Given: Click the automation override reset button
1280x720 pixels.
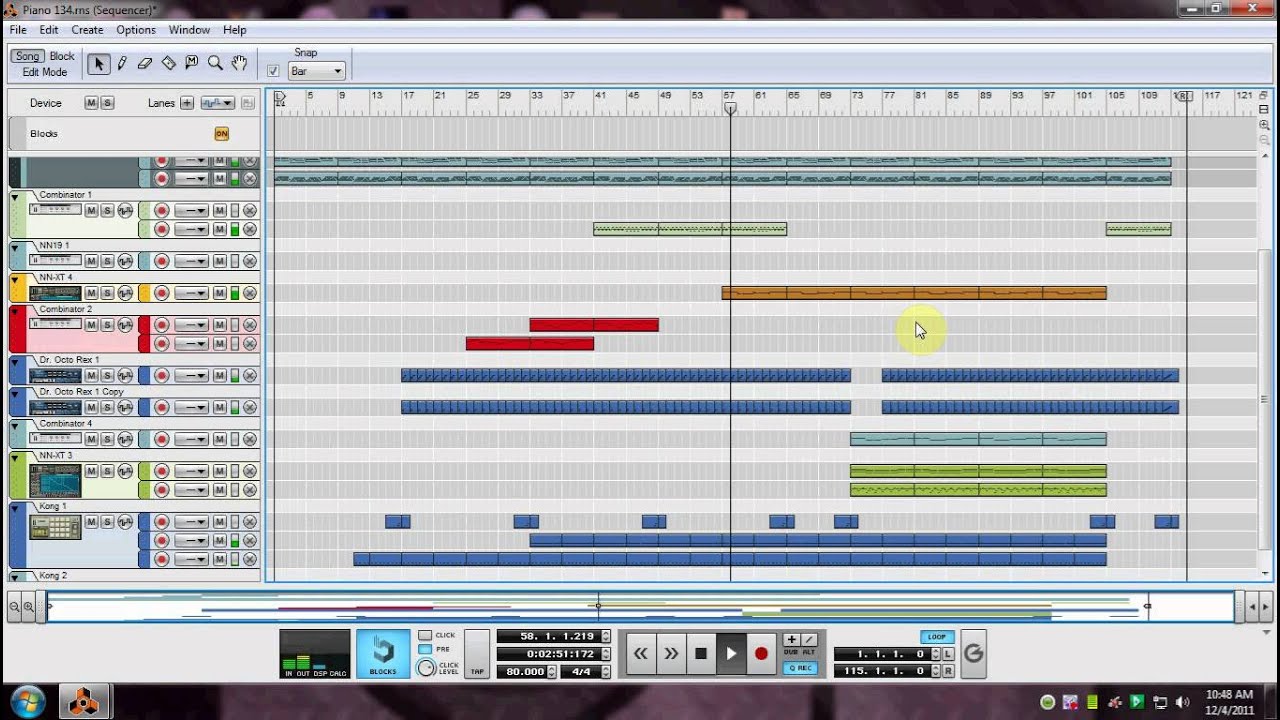Looking at the screenshot, I should pos(973,654).
